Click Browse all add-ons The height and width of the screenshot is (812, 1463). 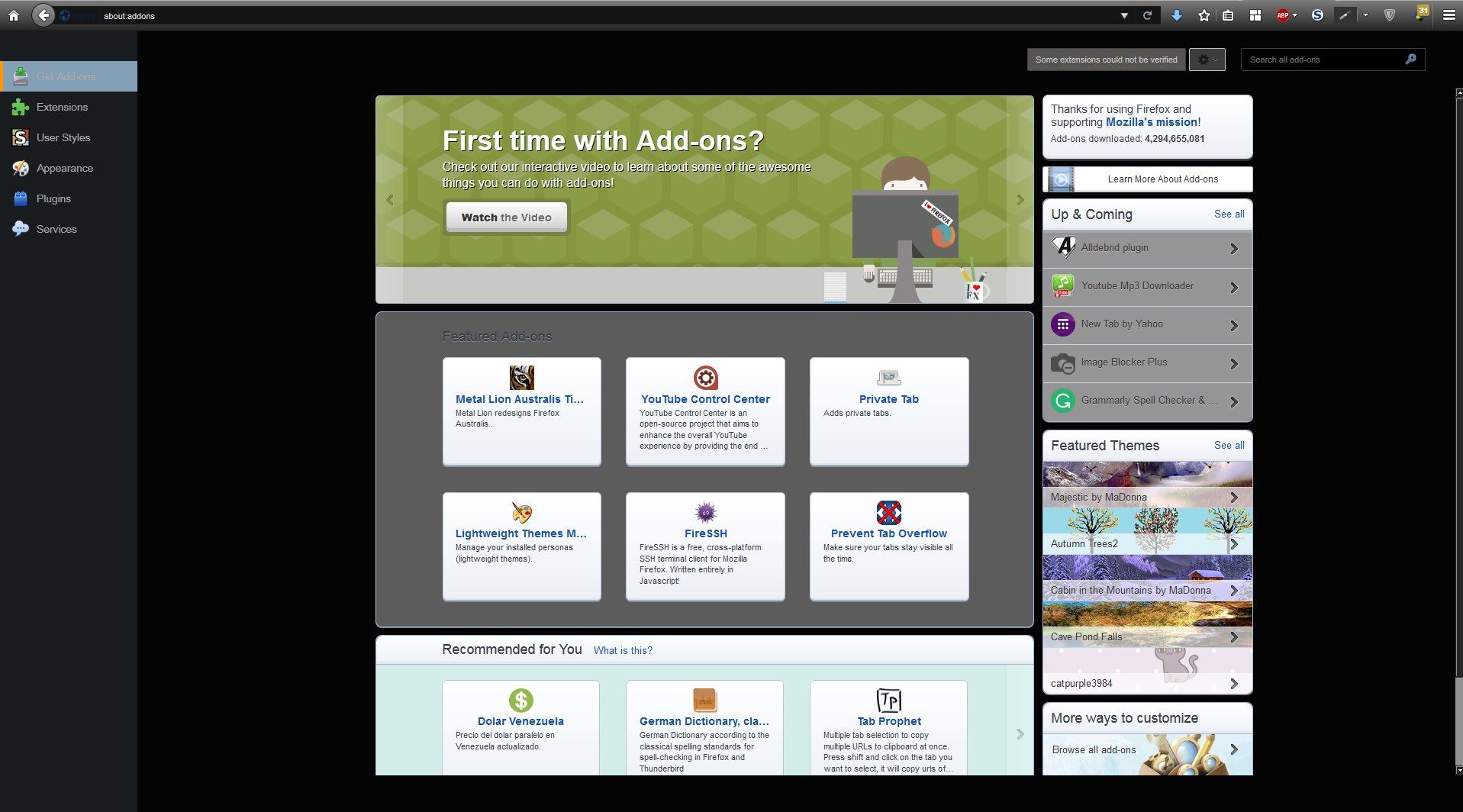[x=1148, y=754]
